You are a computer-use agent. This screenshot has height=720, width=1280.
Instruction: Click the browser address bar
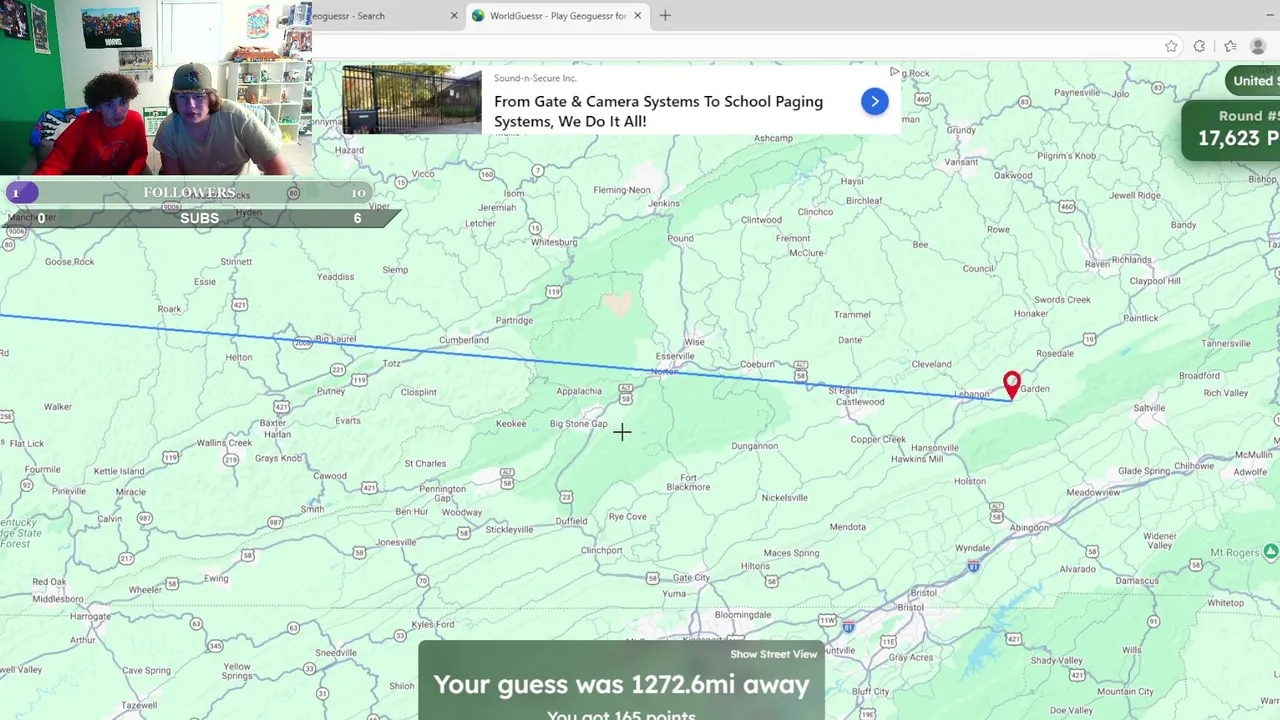point(735,46)
